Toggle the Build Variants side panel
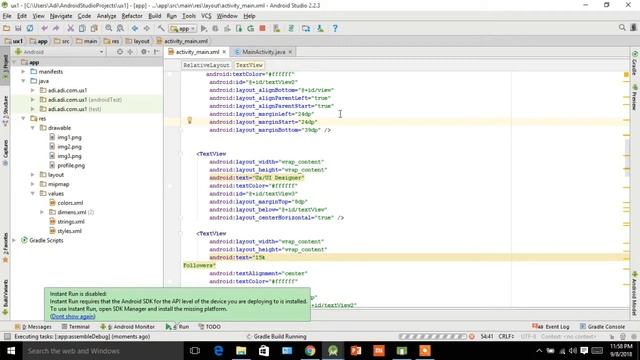Image resolution: width=640 pixels, height=360 pixels. click(5, 297)
